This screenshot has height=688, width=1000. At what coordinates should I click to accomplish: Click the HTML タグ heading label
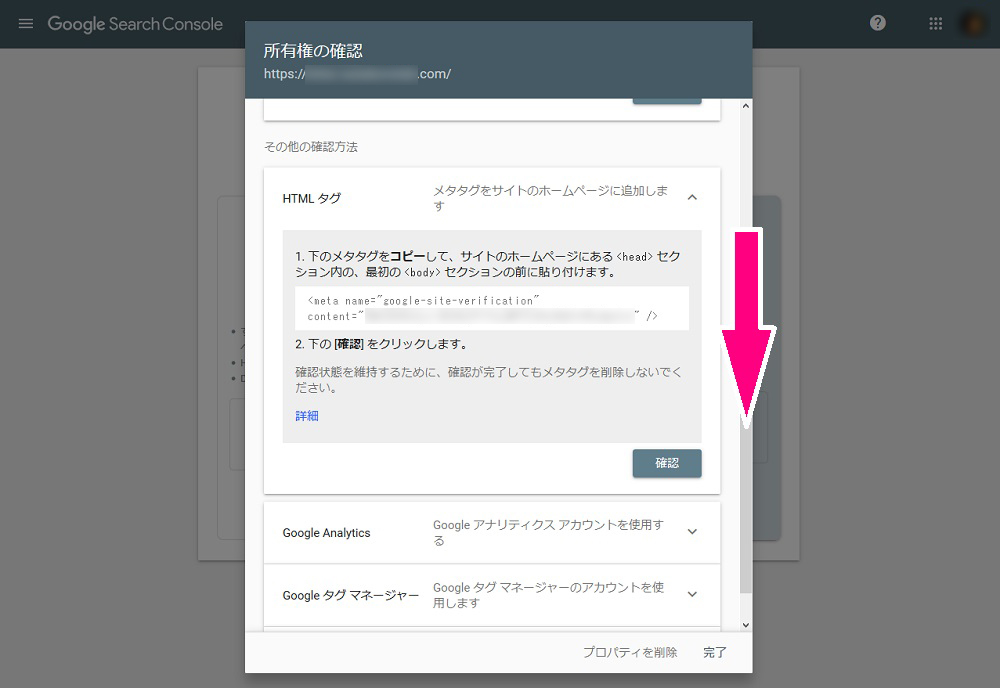point(312,198)
